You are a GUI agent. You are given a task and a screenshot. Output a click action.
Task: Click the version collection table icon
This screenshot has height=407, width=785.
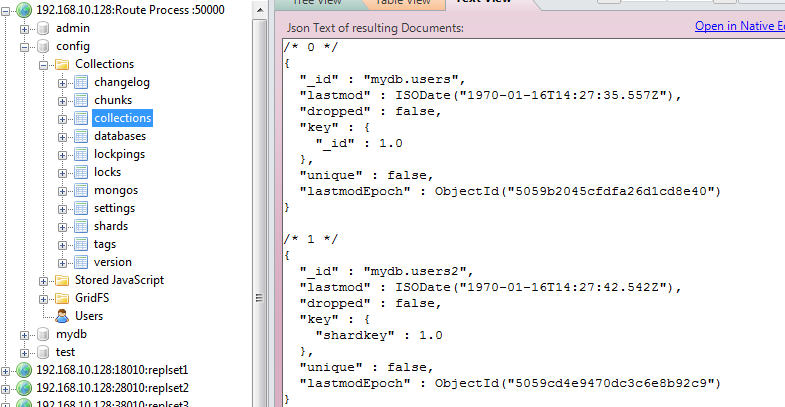[x=81, y=262]
